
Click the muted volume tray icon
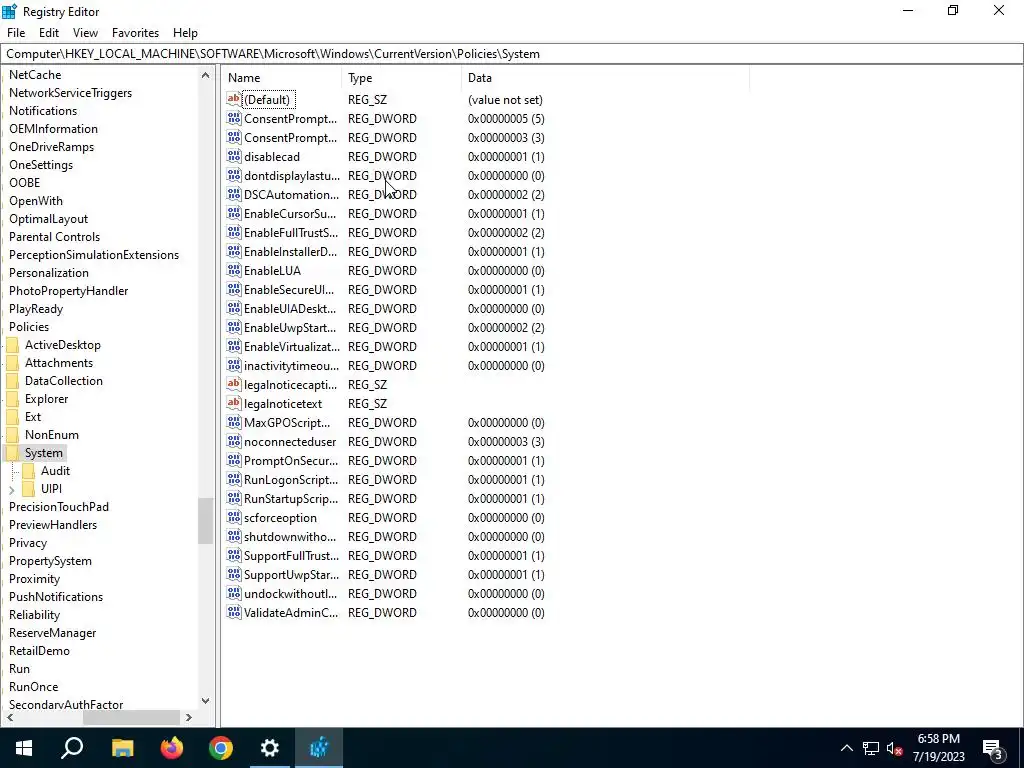coord(895,748)
